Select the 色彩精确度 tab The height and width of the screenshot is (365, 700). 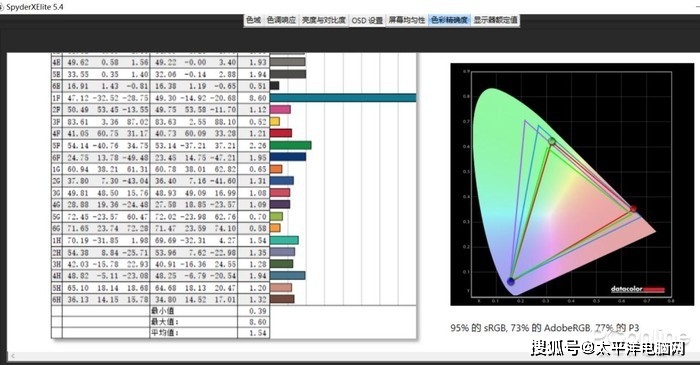tap(449, 20)
